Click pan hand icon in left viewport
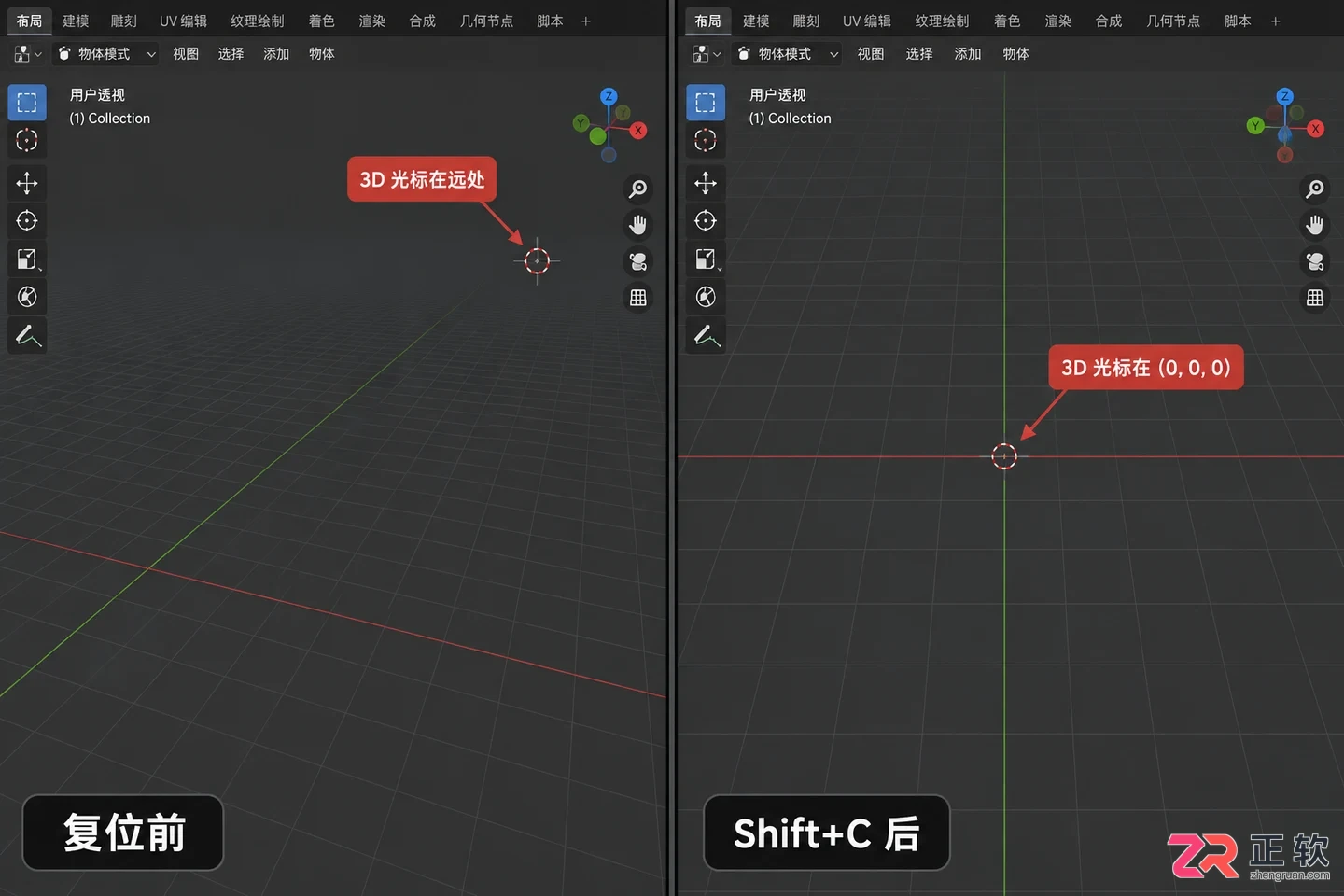The image size is (1344, 896). pyautogui.click(x=638, y=225)
